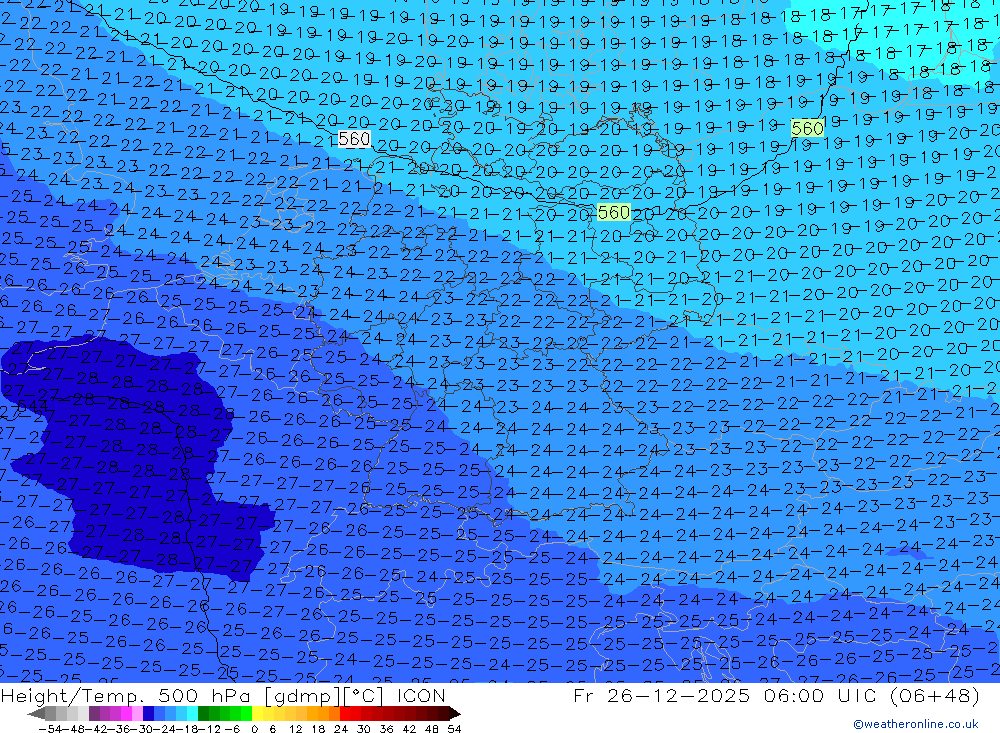
Task: Pick the yellow swatch above zero in the legend
Action: coord(257,713)
